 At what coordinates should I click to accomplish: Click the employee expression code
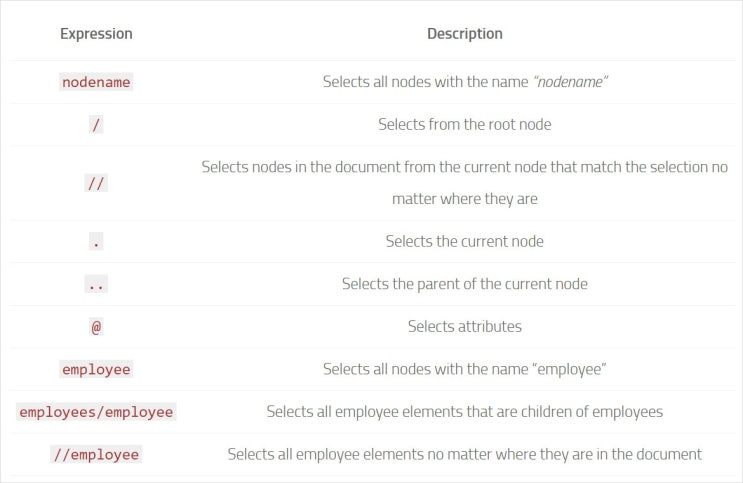coord(96,369)
